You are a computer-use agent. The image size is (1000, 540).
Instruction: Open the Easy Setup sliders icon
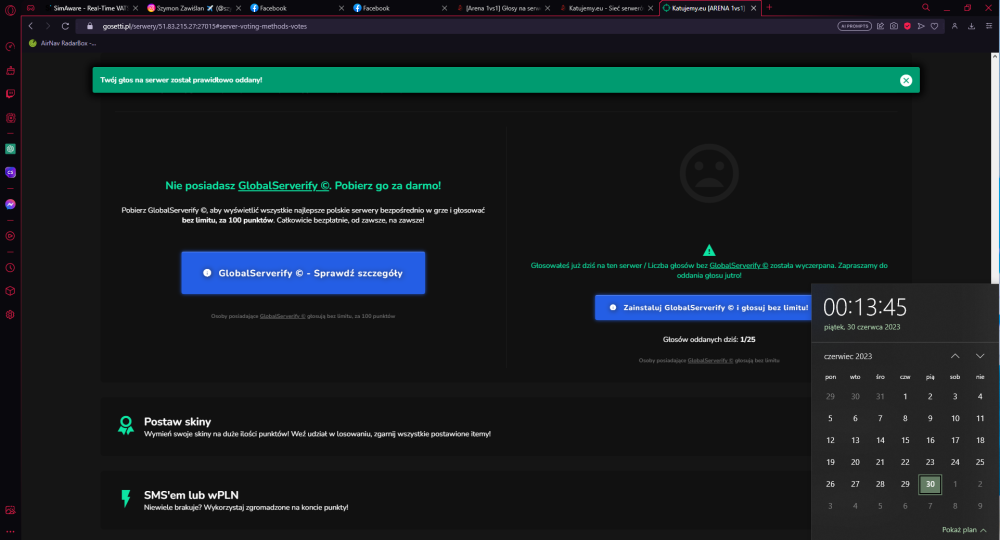pyautogui.click(x=989, y=26)
